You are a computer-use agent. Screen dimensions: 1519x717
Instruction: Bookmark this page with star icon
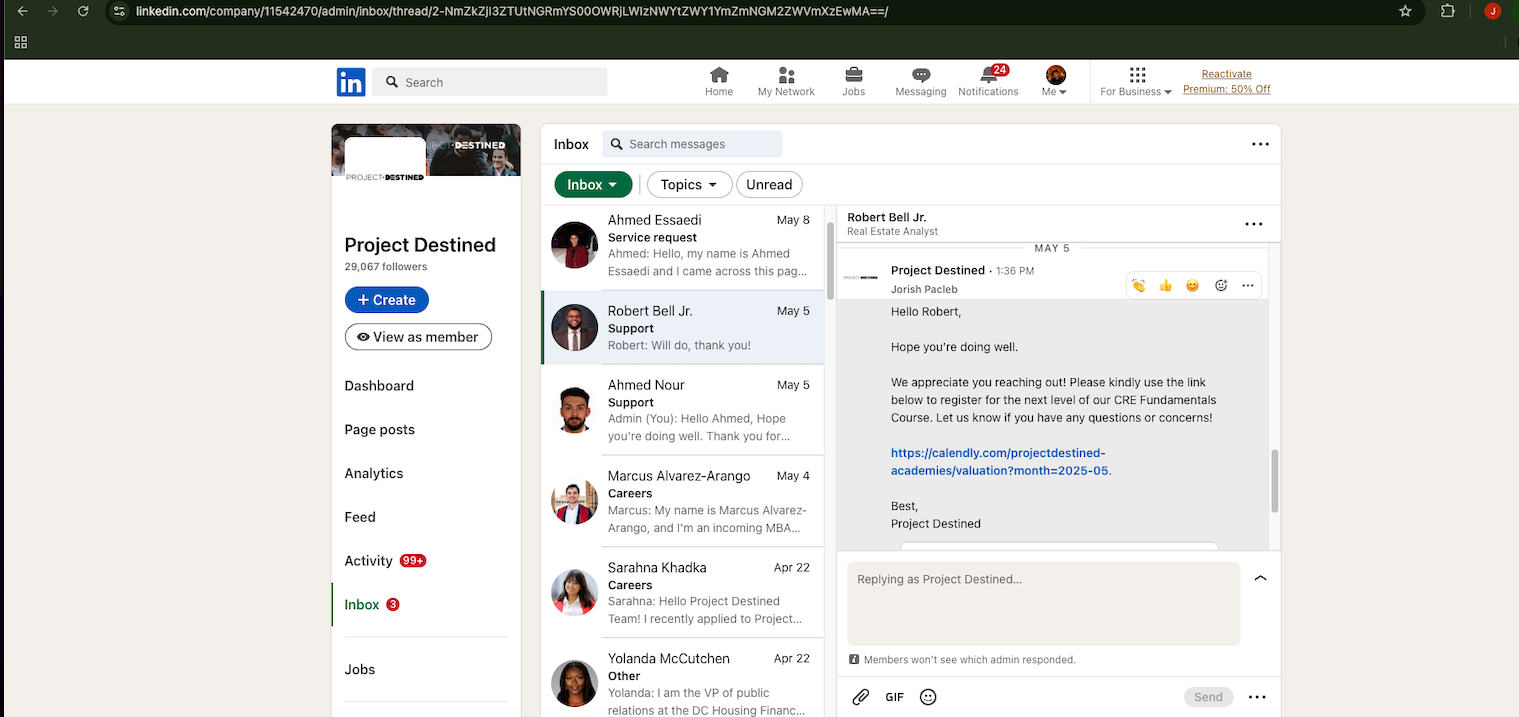(x=1405, y=11)
